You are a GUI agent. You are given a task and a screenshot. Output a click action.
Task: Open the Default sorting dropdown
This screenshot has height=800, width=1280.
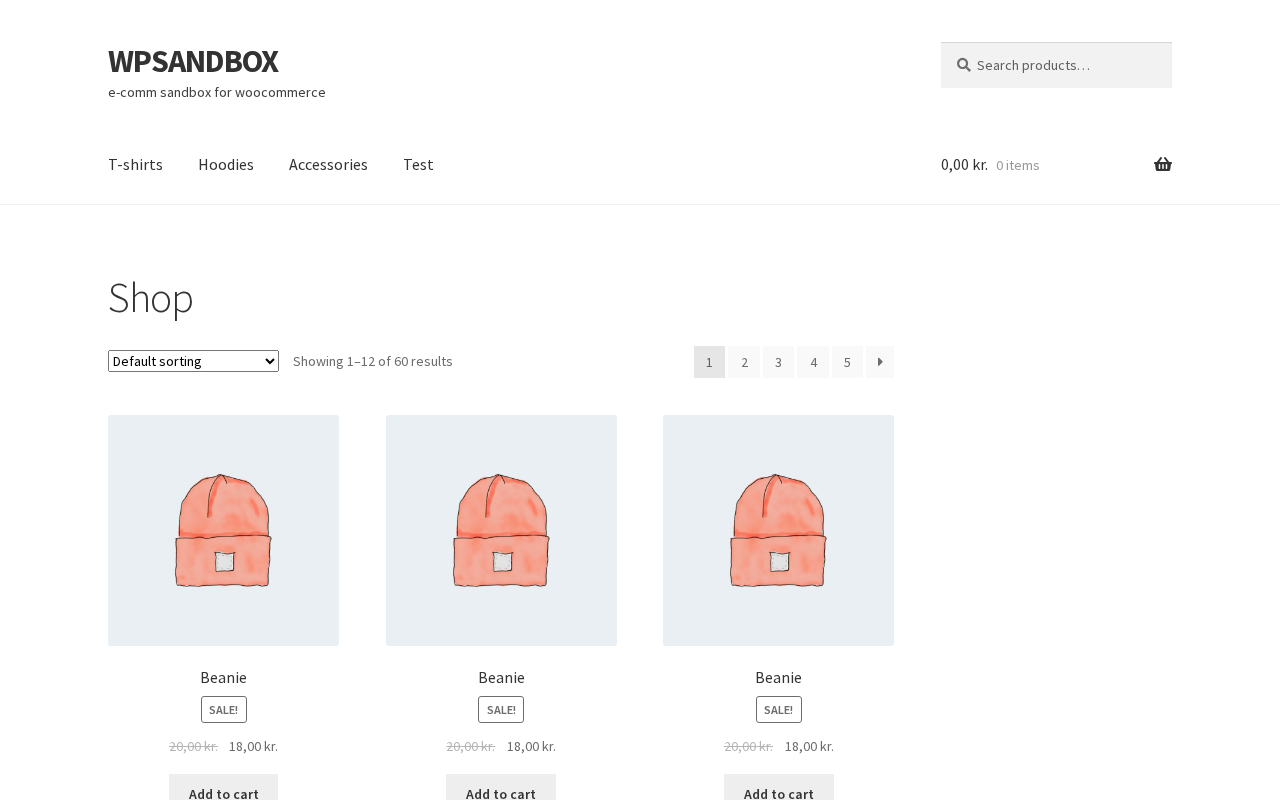pos(193,361)
